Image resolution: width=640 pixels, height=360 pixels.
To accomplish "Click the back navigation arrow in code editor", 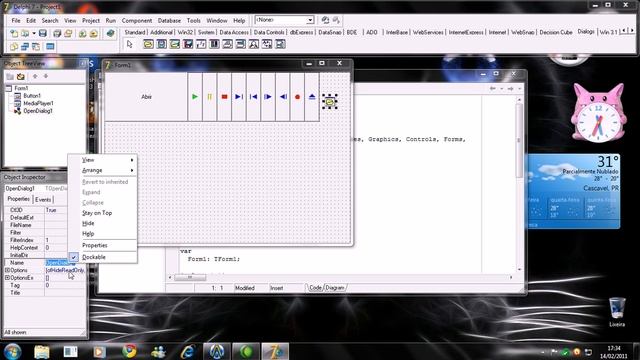I will click(493, 89).
